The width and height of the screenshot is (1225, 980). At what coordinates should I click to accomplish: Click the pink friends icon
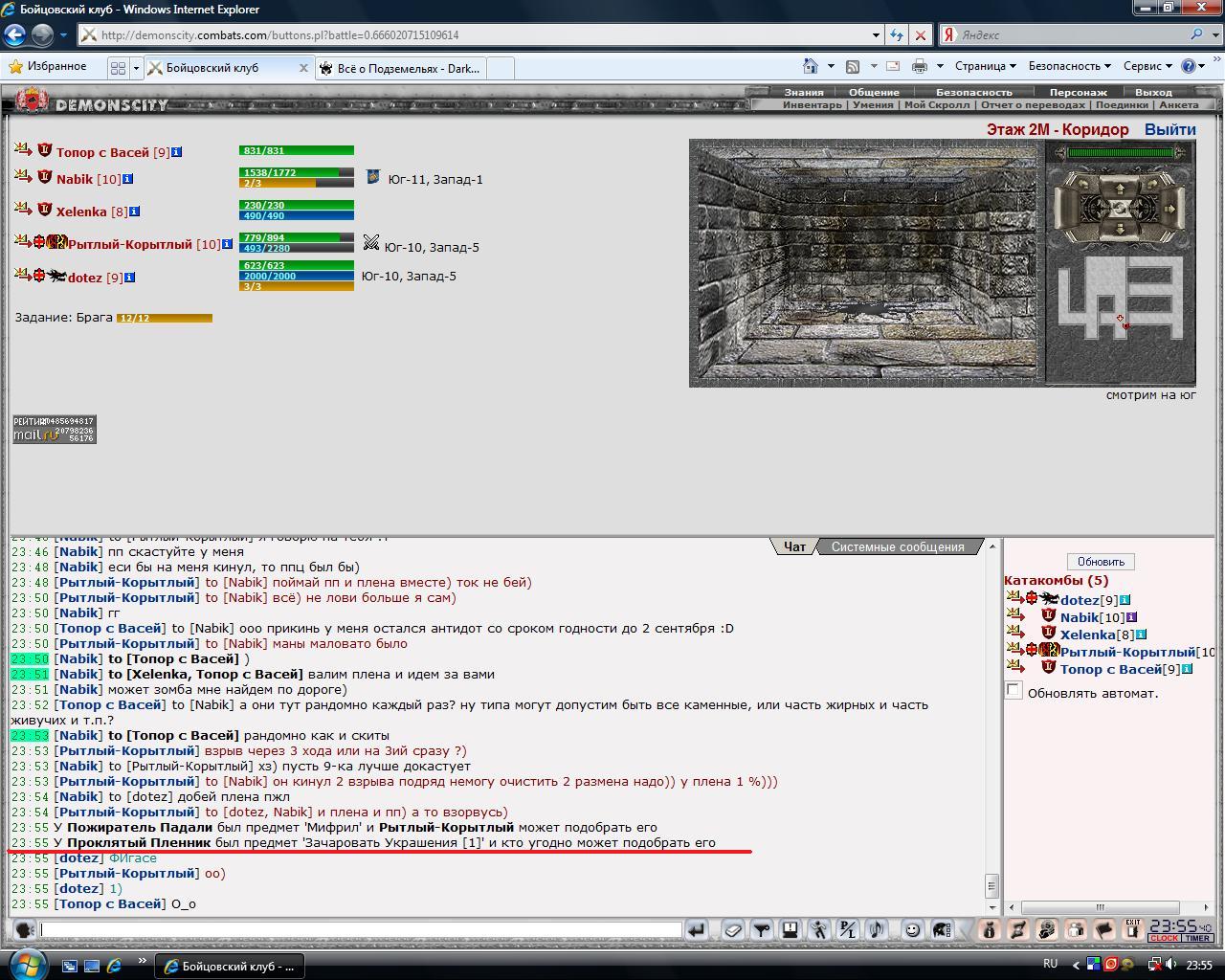[x=1076, y=930]
